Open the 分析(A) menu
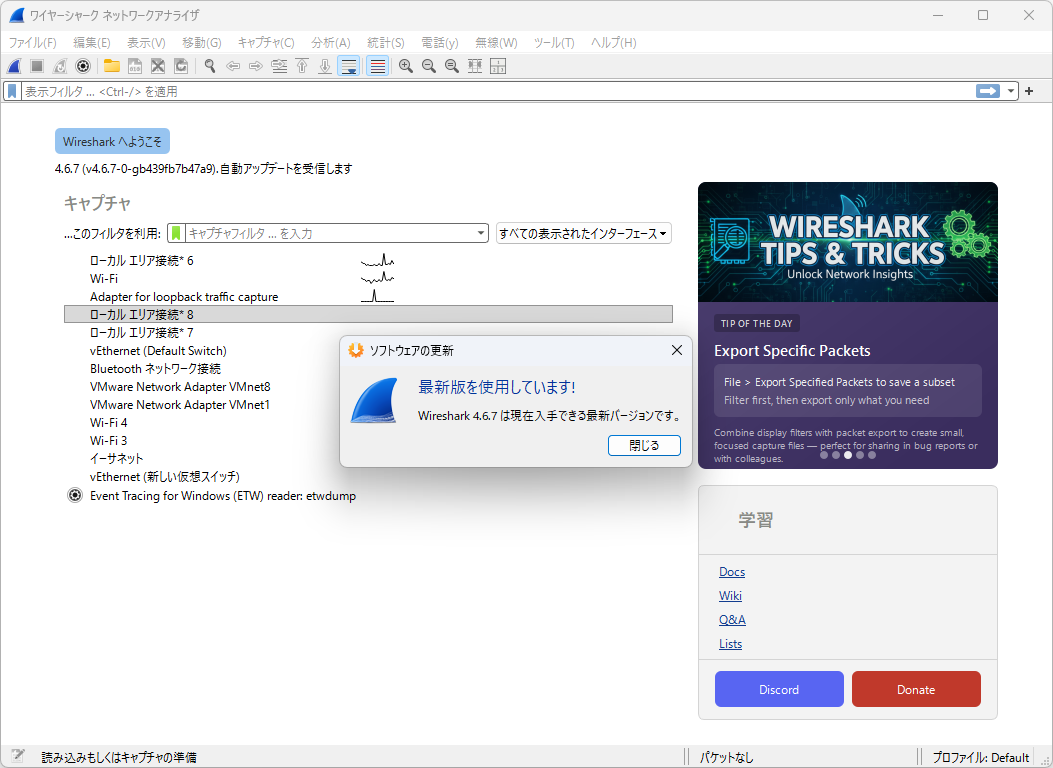This screenshot has width=1053, height=768. point(330,42)
